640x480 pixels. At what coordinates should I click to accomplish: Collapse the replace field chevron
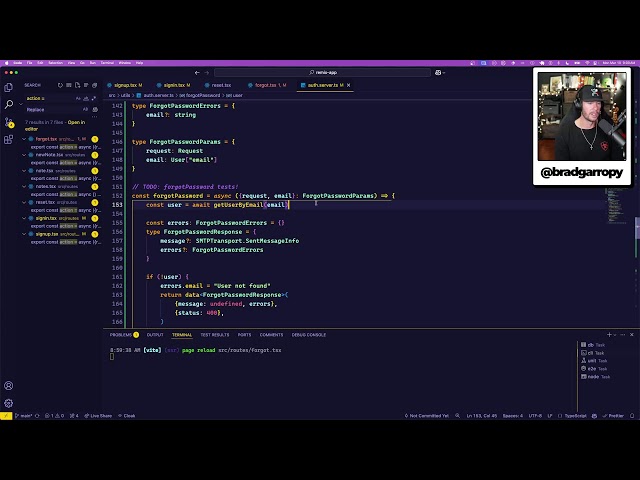point(21,104)
